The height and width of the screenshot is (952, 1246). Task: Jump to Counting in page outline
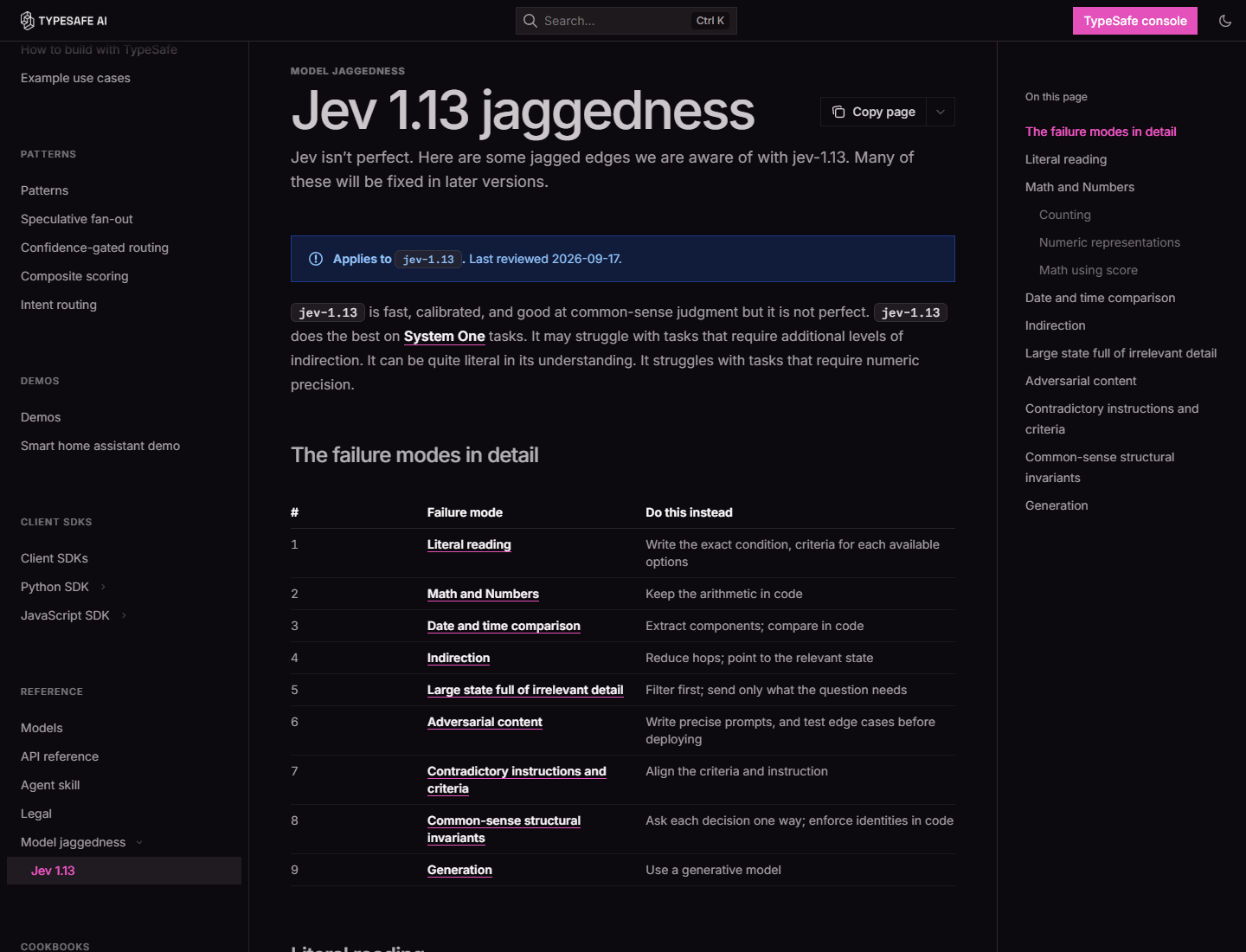(x=1065, y=215)
